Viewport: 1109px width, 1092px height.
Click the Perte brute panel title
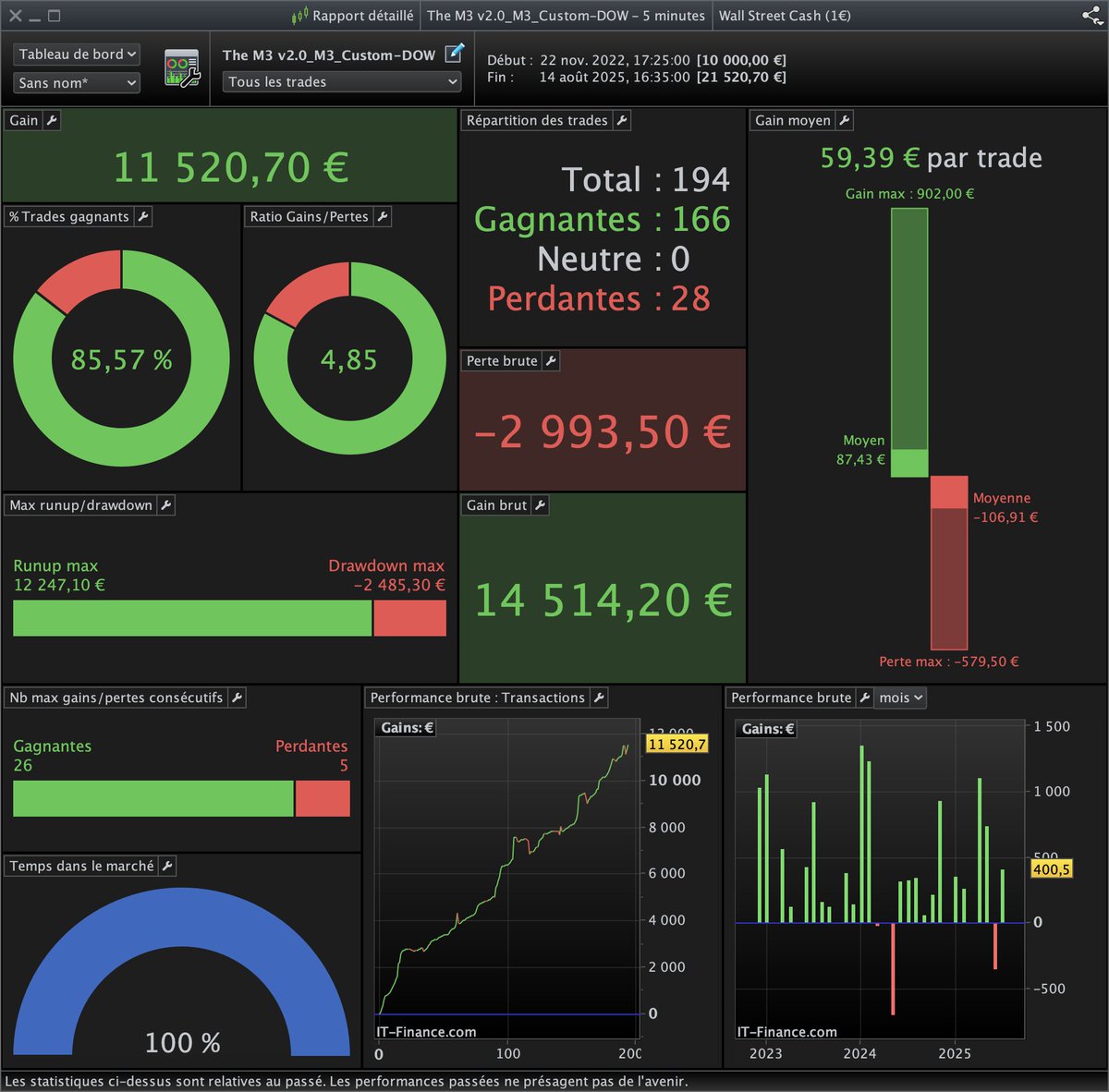[x=502, y=360]
